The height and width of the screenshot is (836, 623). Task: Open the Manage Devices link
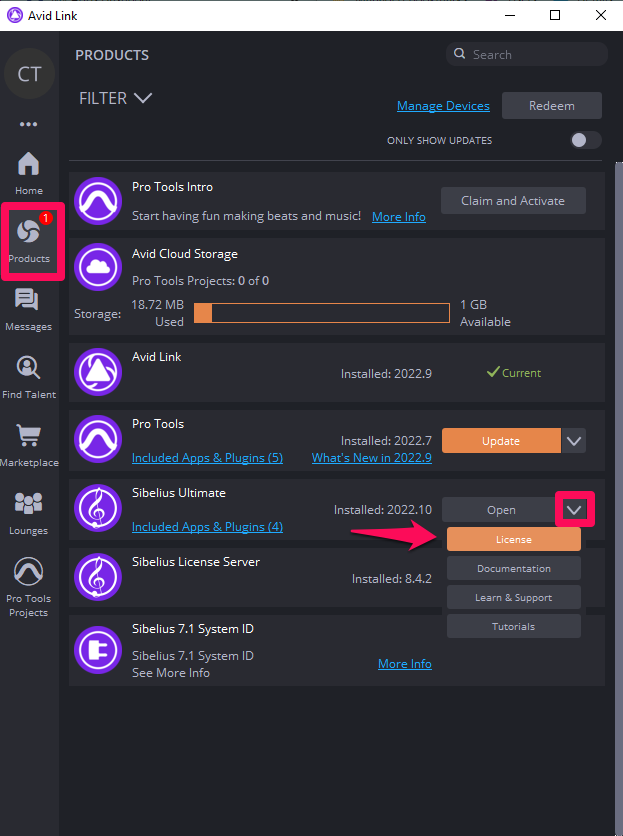pos(443,106)
